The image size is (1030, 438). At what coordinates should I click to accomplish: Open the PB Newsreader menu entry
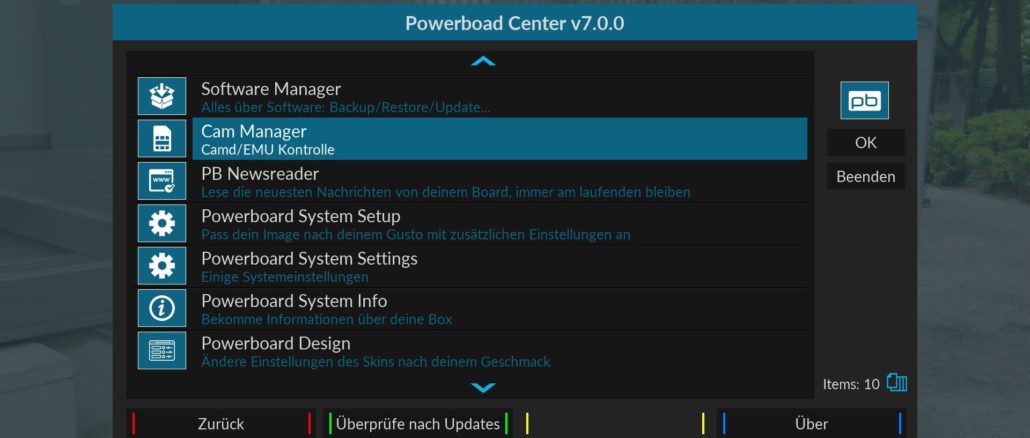click(x=500, y=181)
